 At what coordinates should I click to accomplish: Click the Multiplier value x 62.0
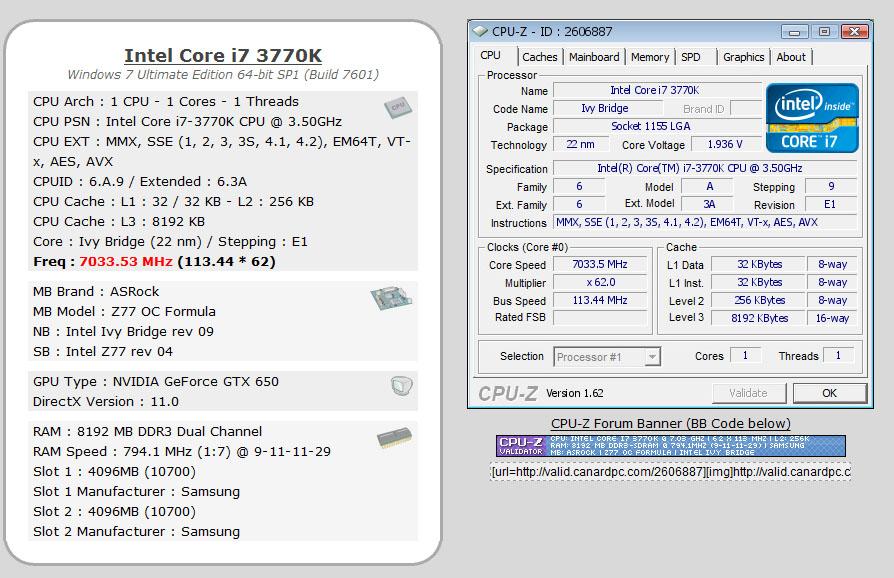tap(600, 282)
